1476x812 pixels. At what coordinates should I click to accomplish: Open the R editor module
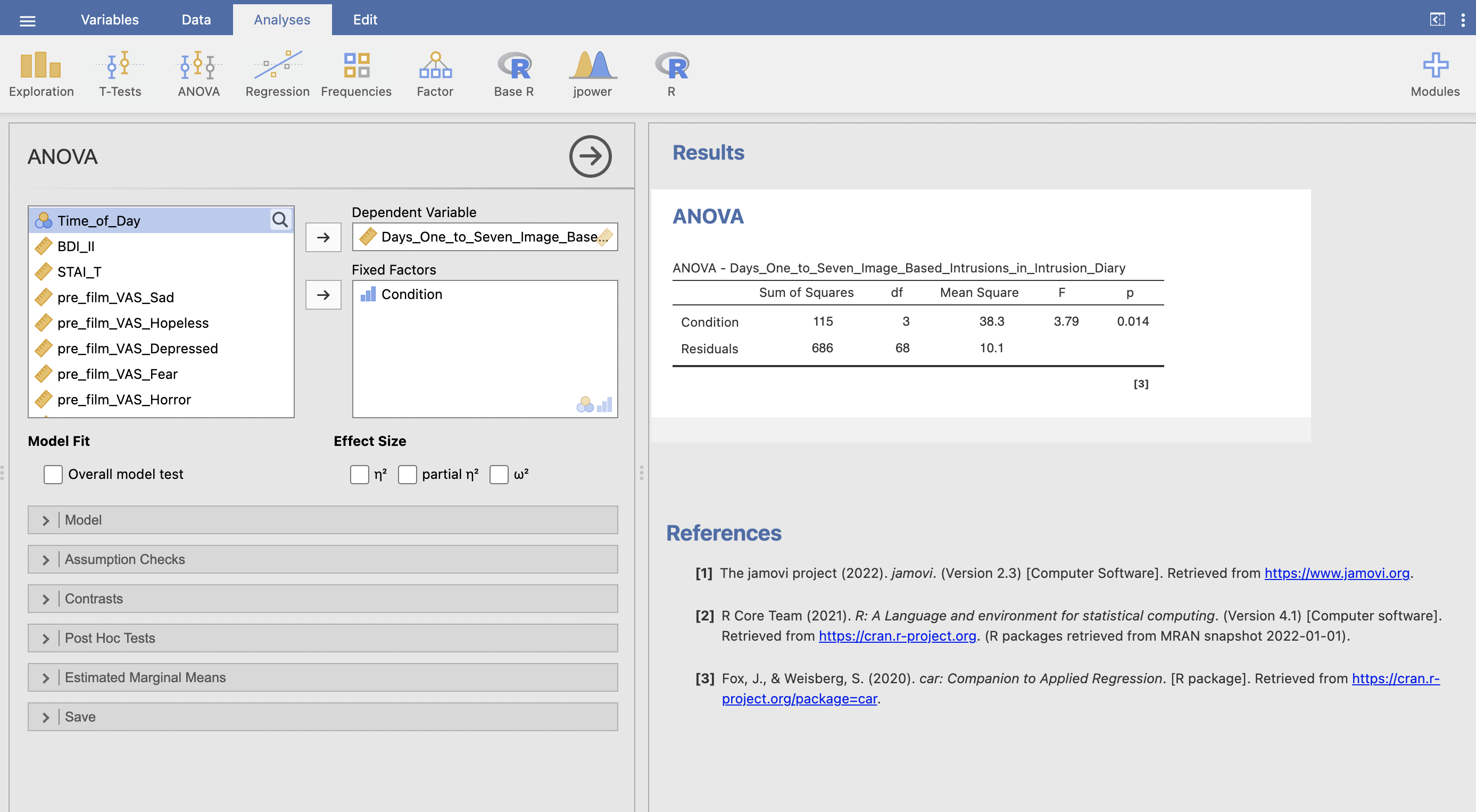(x=671, y=74)
